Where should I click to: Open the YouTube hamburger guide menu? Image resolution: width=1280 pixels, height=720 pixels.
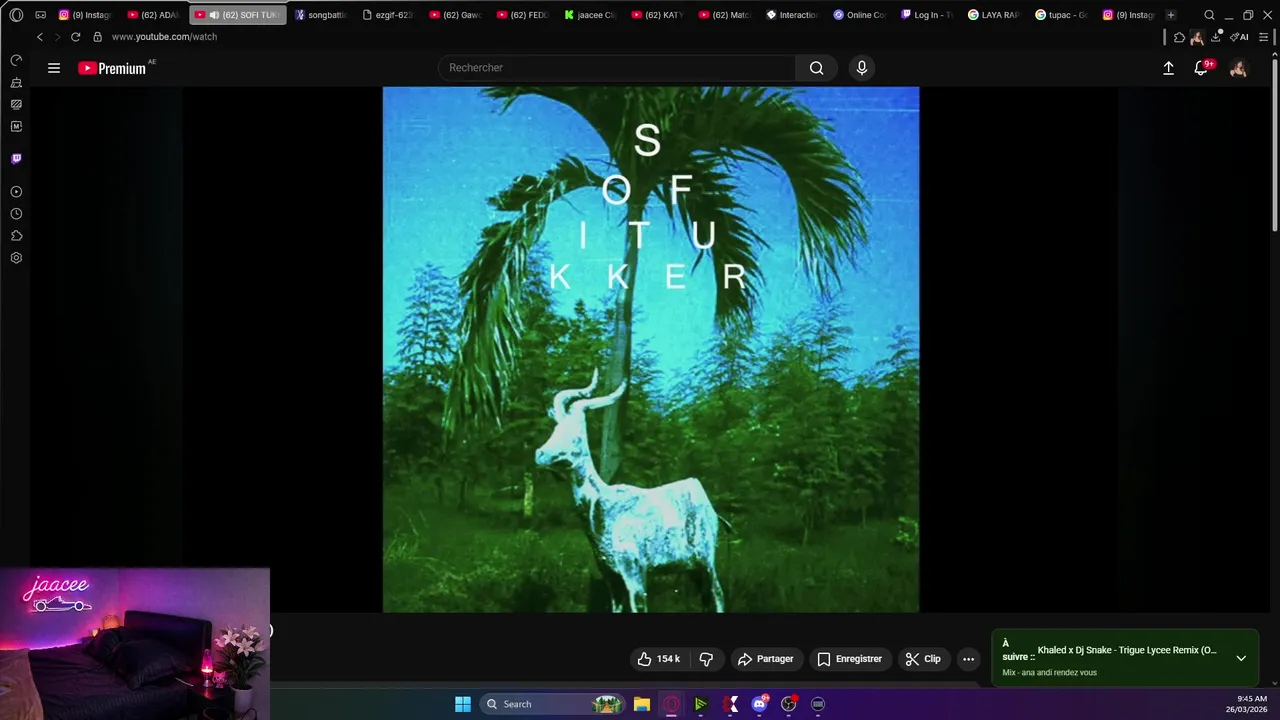(54, 68)
